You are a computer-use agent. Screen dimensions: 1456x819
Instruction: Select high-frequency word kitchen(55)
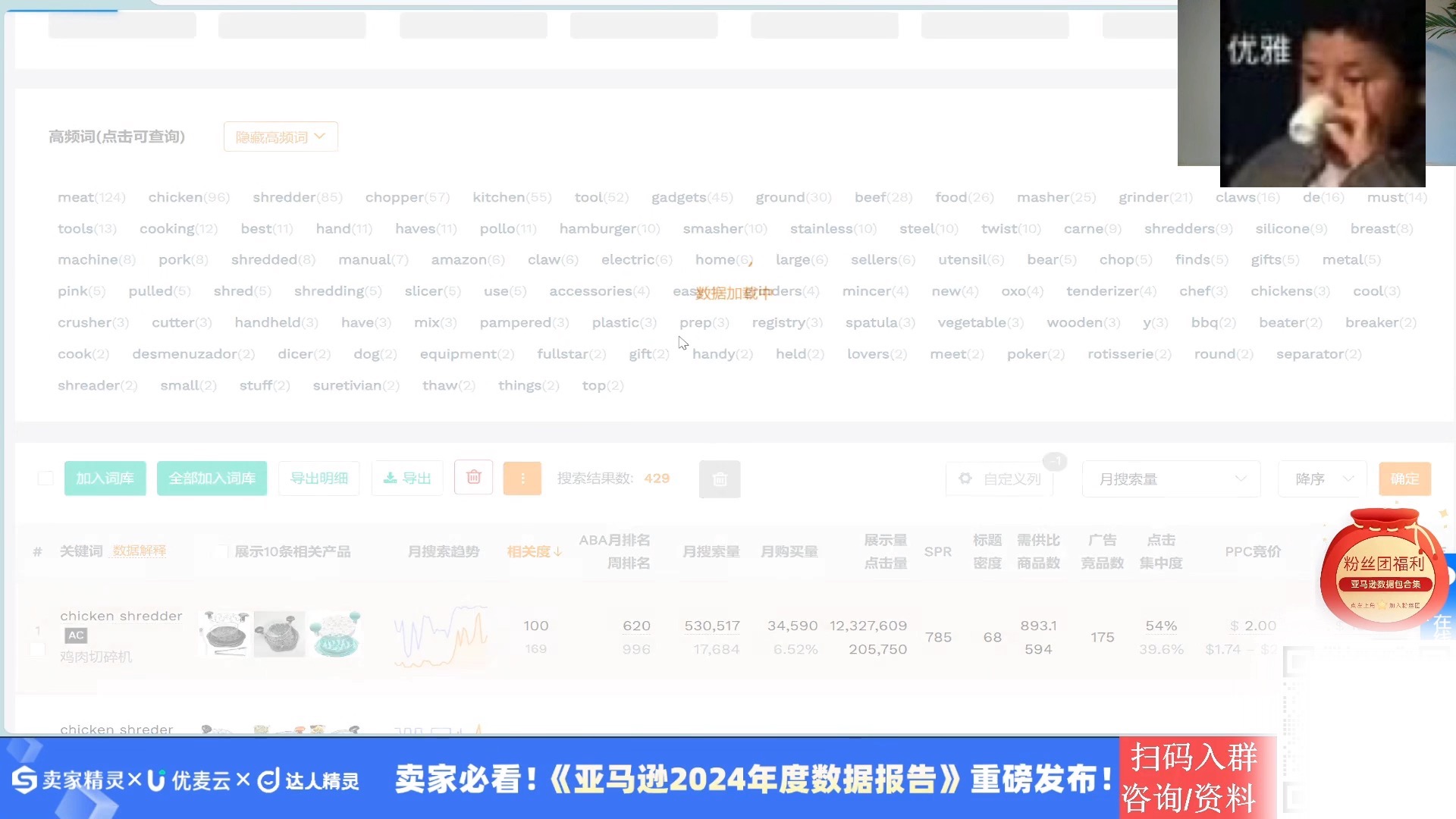tap(512, 197)
